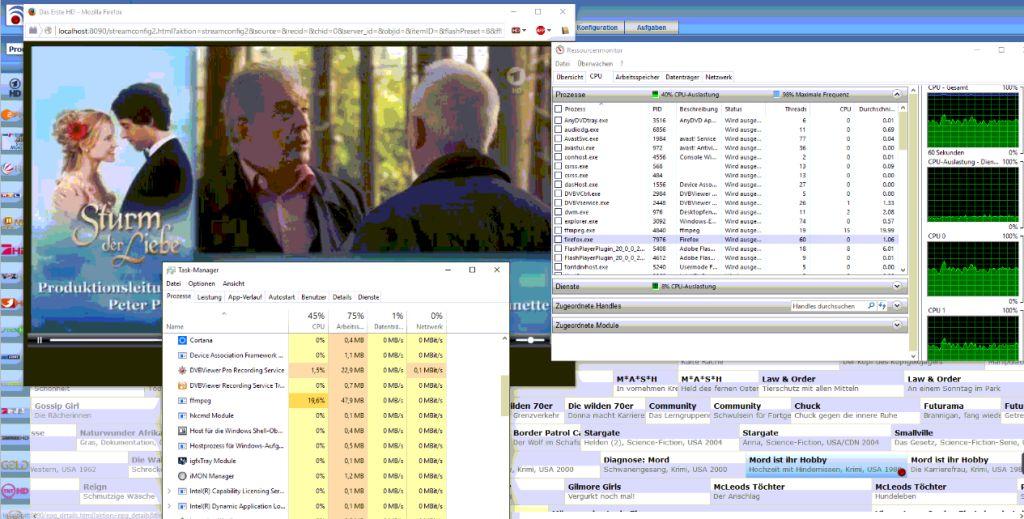The height and width of the screenshot is (519, 1024).
Task: Check the firefox.exe process checkbox
Action: click(559, 240)
